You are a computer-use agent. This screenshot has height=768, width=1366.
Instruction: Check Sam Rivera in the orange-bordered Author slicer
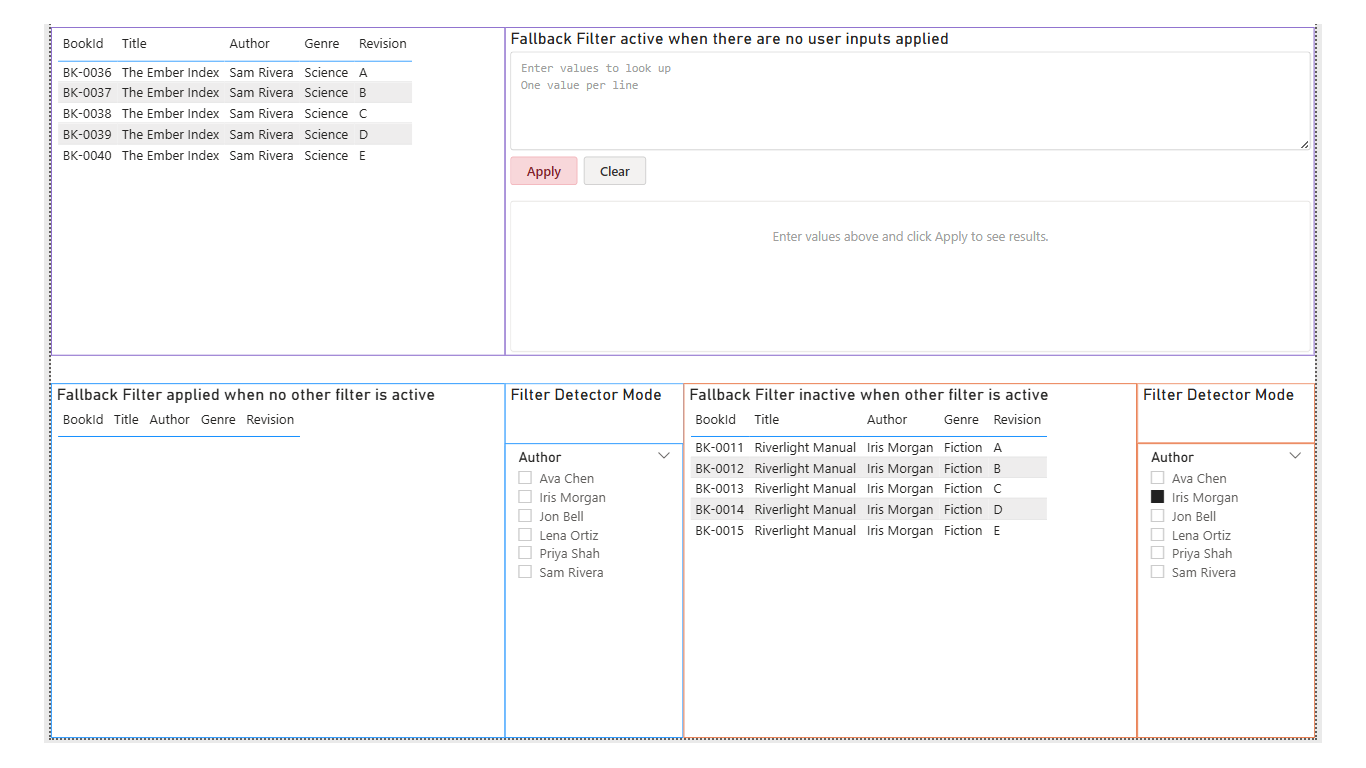1158,572
